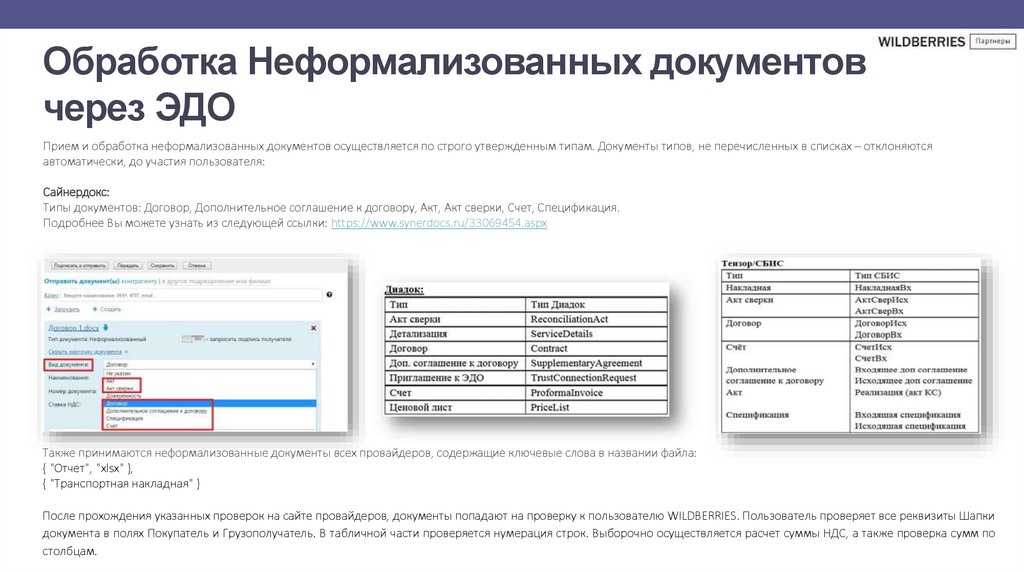Select 'Не указан' in document type list

pyautogui.click(x=119, y=373)
